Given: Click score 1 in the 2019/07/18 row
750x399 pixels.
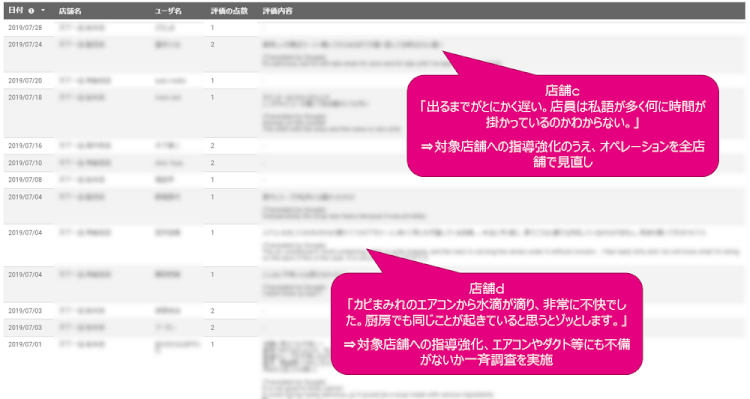Looking at the screenshot, I should (212, 97).
